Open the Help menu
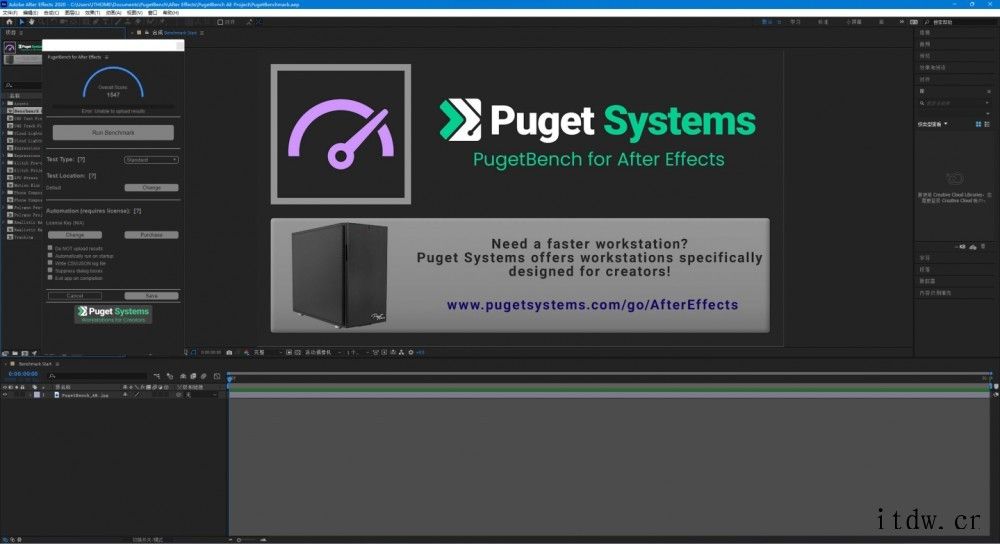Image resolution: width=1000 pixels, height=544 pixels. pos(170,13)
